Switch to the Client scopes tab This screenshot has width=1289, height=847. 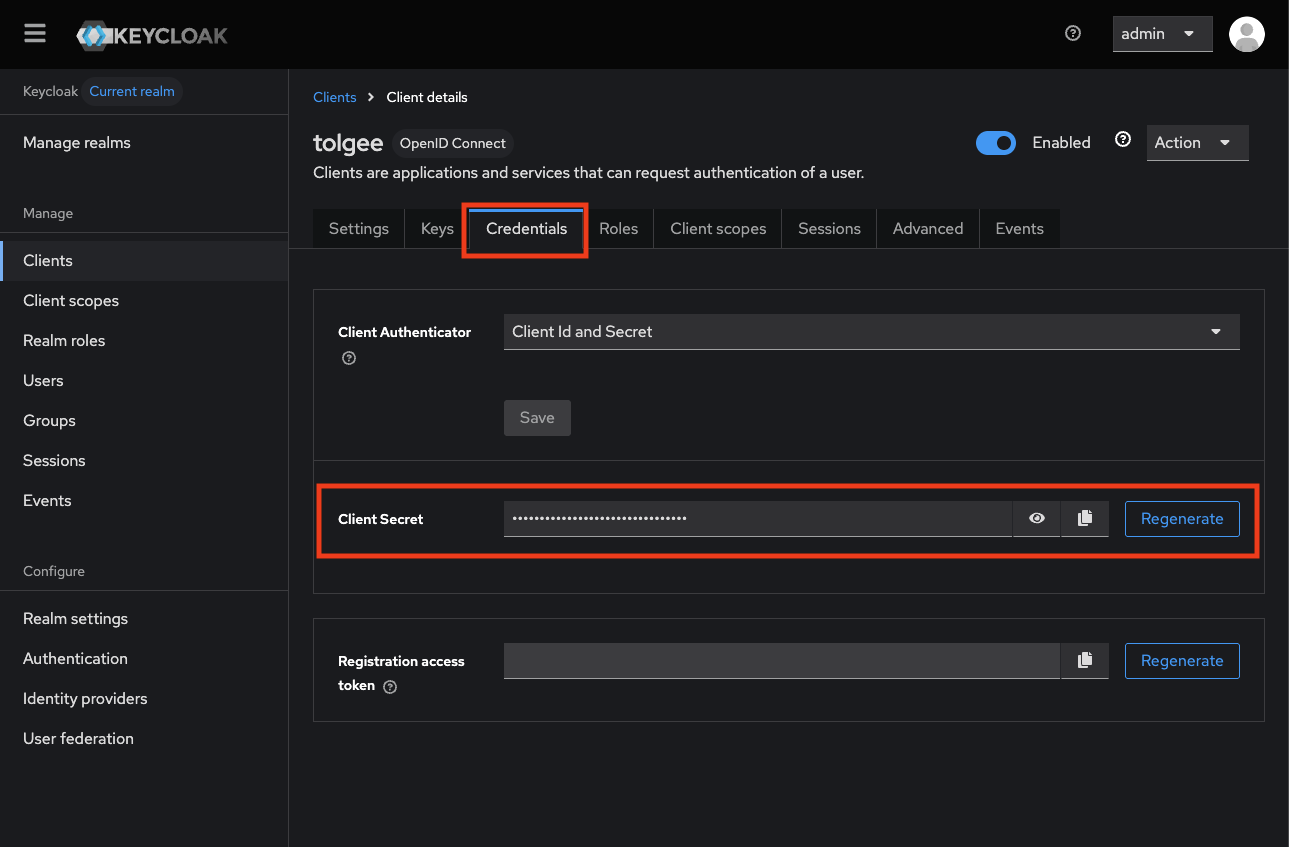(718, 229)
